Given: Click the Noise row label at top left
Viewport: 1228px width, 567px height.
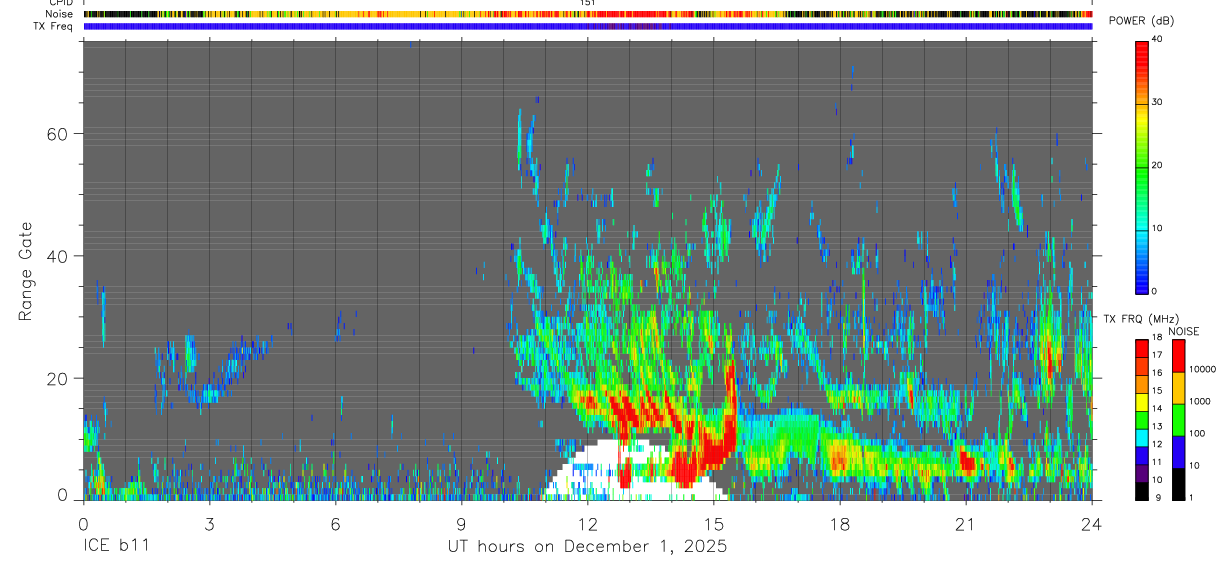Looking at the screenshot, I should [60, 14].
